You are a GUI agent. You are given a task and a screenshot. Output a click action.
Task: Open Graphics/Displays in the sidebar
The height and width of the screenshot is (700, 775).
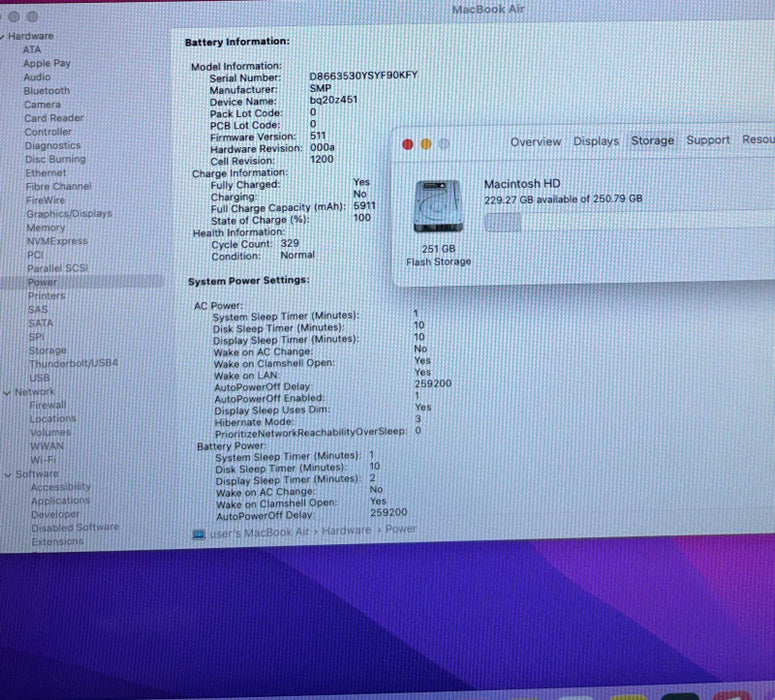[69, 214]
